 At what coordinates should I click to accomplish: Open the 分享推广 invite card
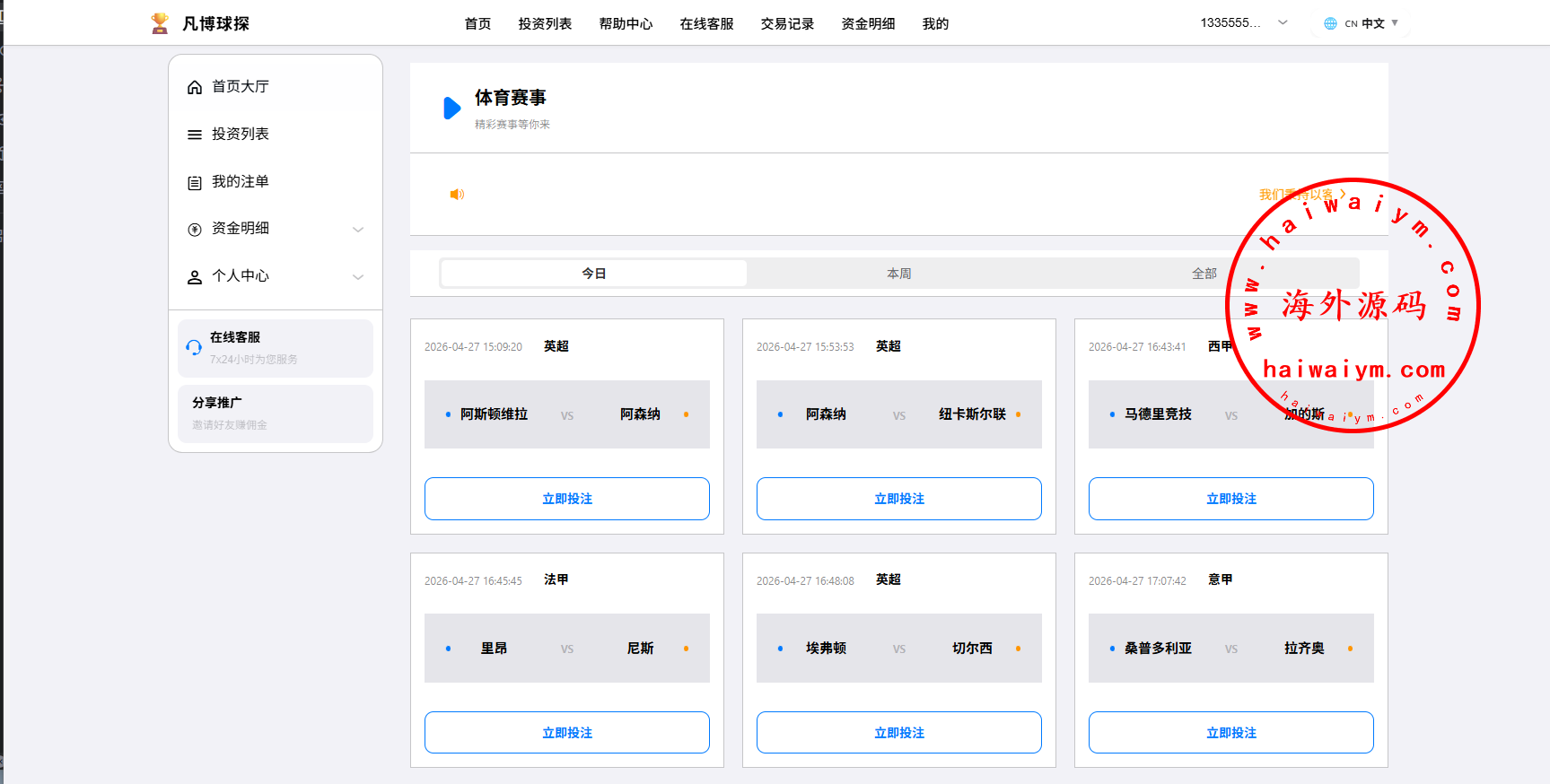(x=276, y=414)
